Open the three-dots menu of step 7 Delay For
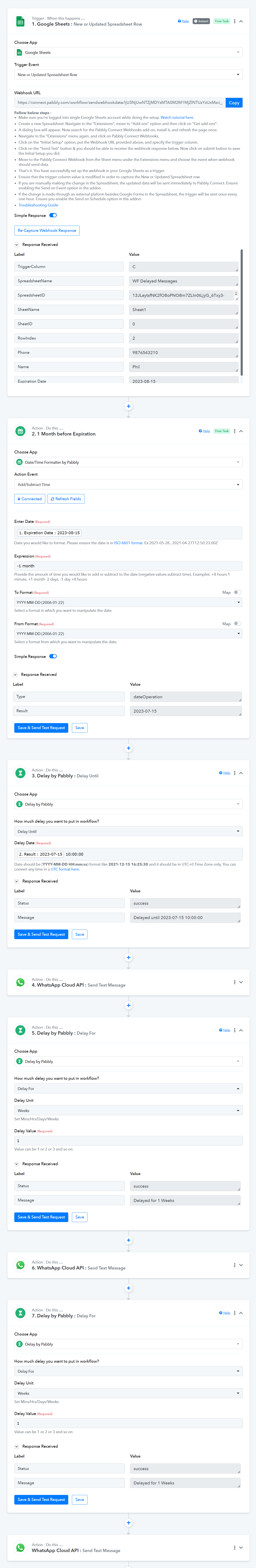The width and height of the screenshot is (256, 1568). (x=235, y=1313)
